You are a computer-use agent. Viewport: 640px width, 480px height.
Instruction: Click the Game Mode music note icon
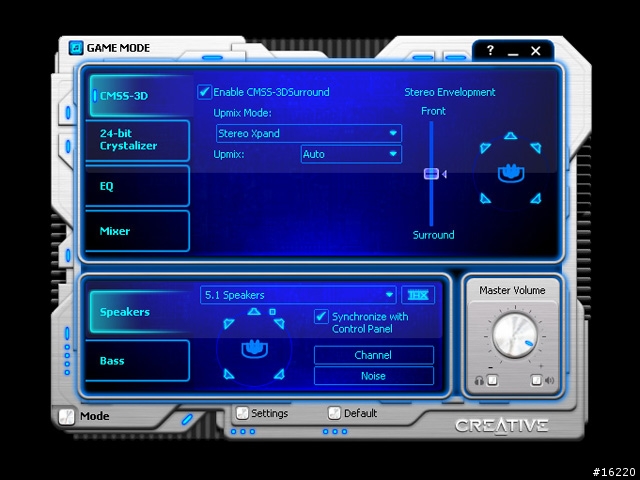(76, 48)
